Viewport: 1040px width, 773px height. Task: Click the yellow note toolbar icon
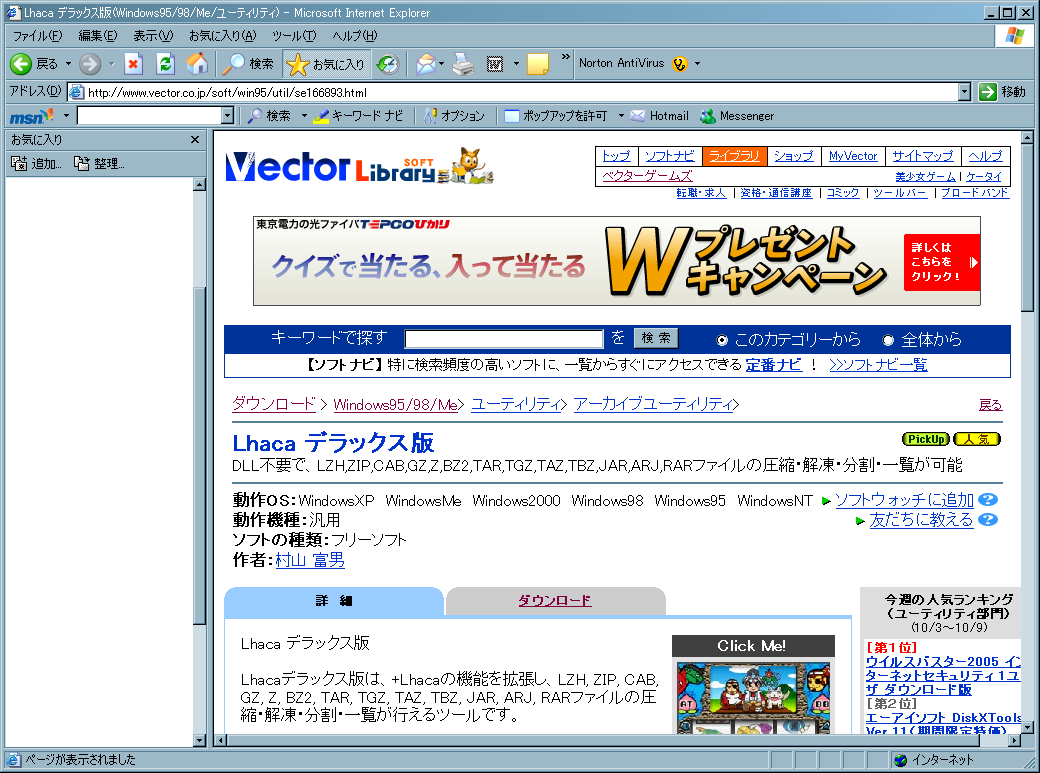click(538, 64)
